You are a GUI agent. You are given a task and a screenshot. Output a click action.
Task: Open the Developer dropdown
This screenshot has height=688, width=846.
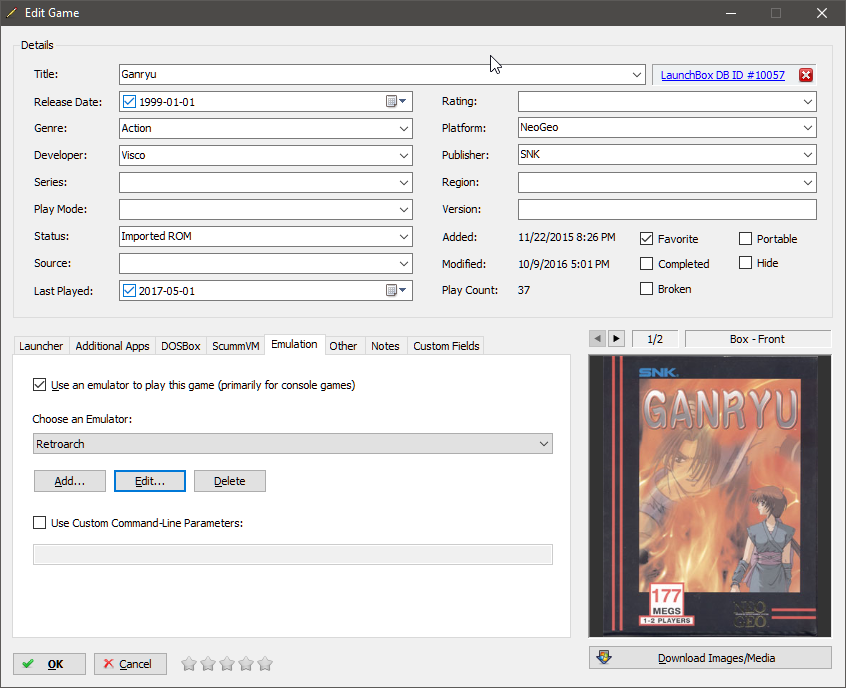404,155
